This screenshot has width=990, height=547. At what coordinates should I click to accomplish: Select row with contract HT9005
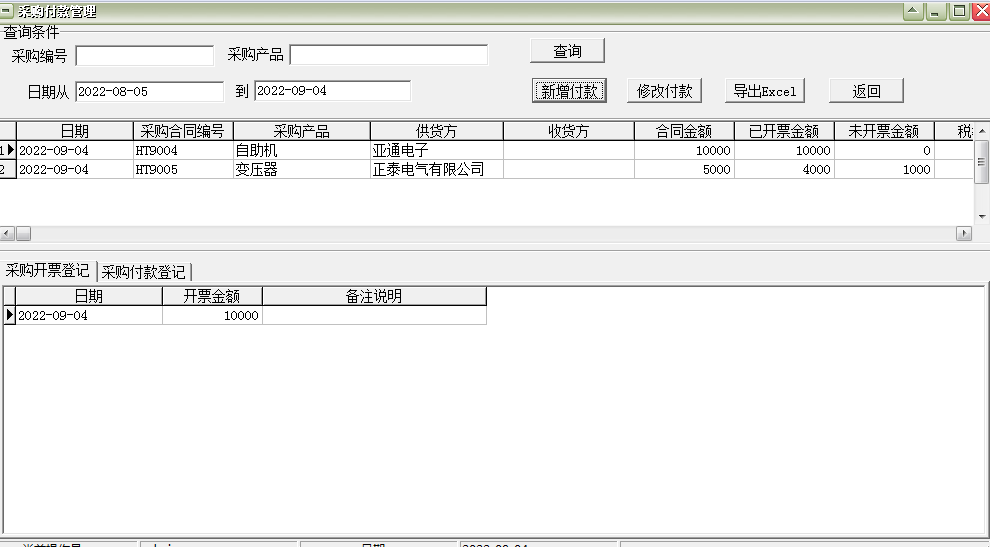point(183,170)
